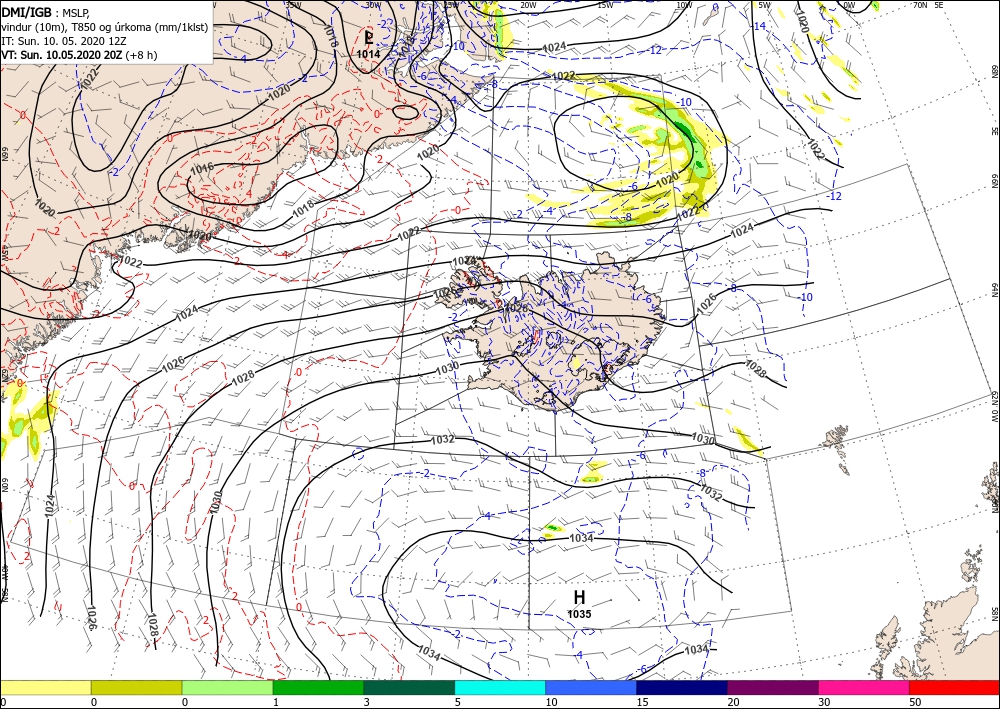Screen dimensions: 1000x709
Task: Choose the medium green legend swatch
Action: [x=318, y=687]
